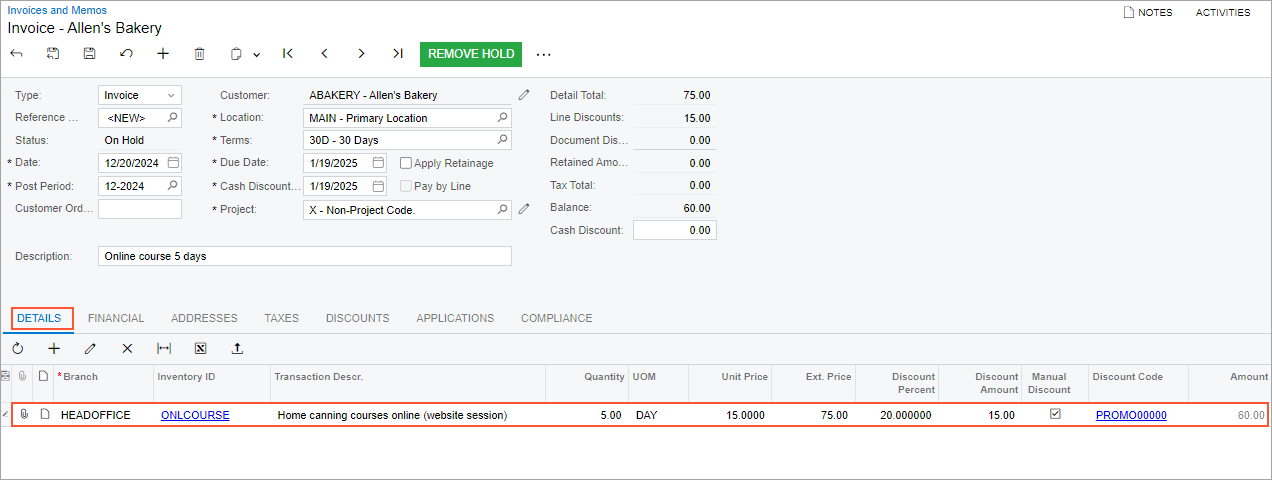Open the ONLCOURSE inventory link
The height and width of the screenshot is (480, 1272).
click(195, 415)
